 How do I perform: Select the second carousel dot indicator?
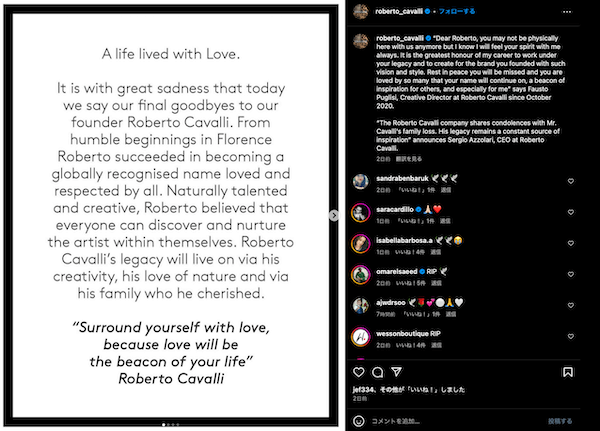click(168, 424)
